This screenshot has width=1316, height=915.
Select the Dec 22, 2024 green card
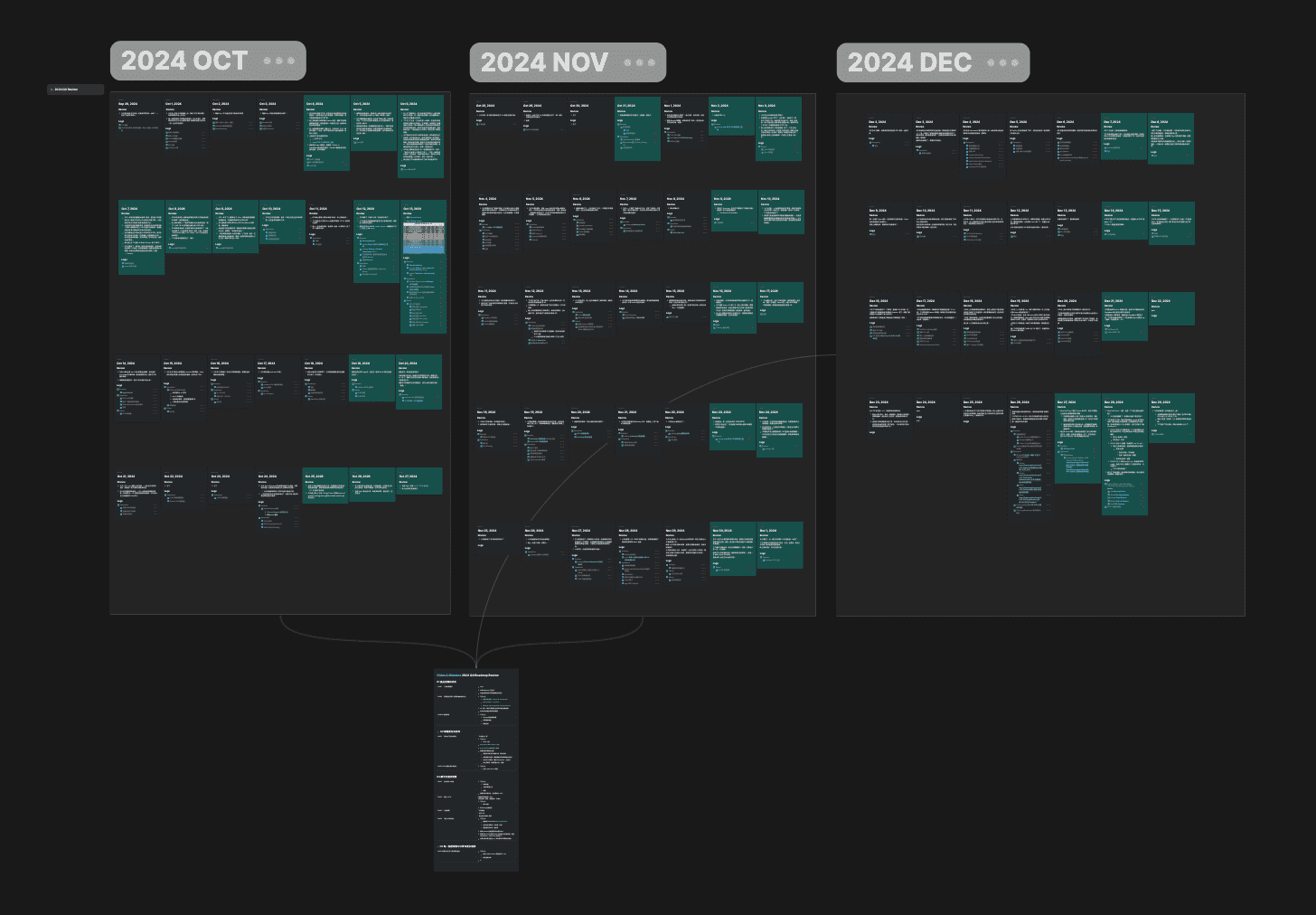click(x=1172, y=309)
